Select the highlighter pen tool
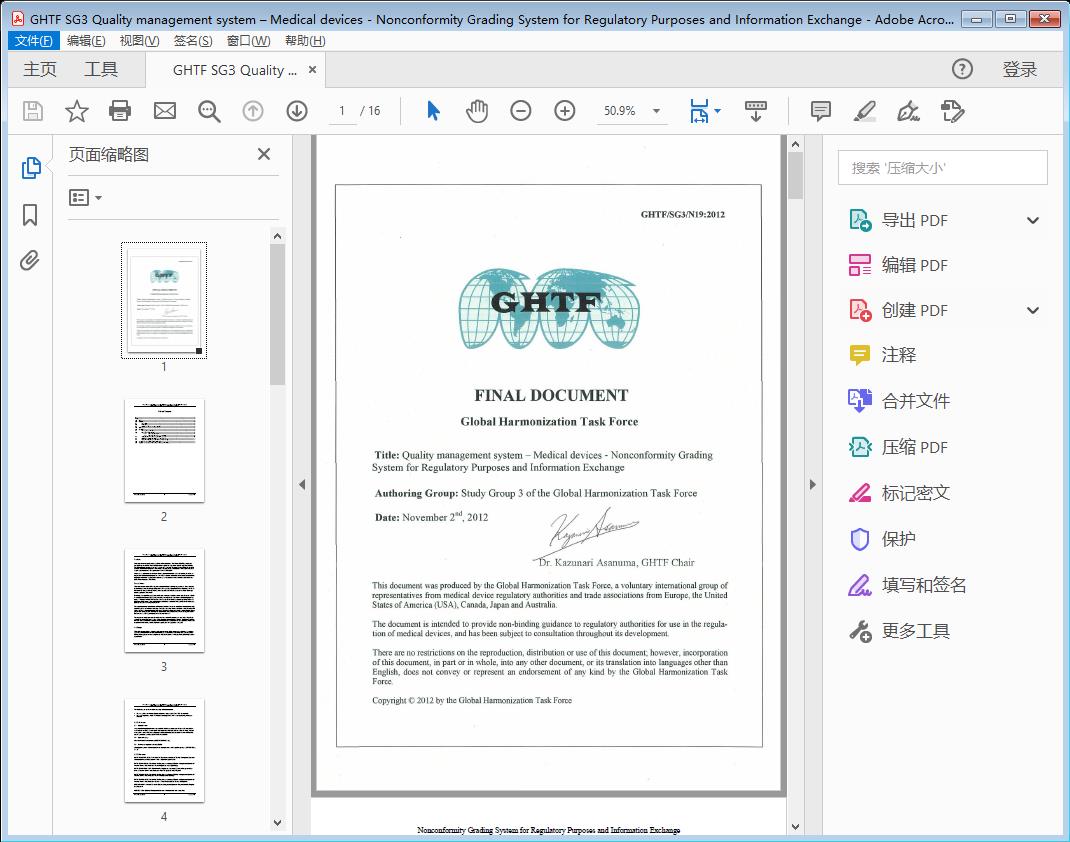This screenshot has width=1070, height=842. click(865, 111)
